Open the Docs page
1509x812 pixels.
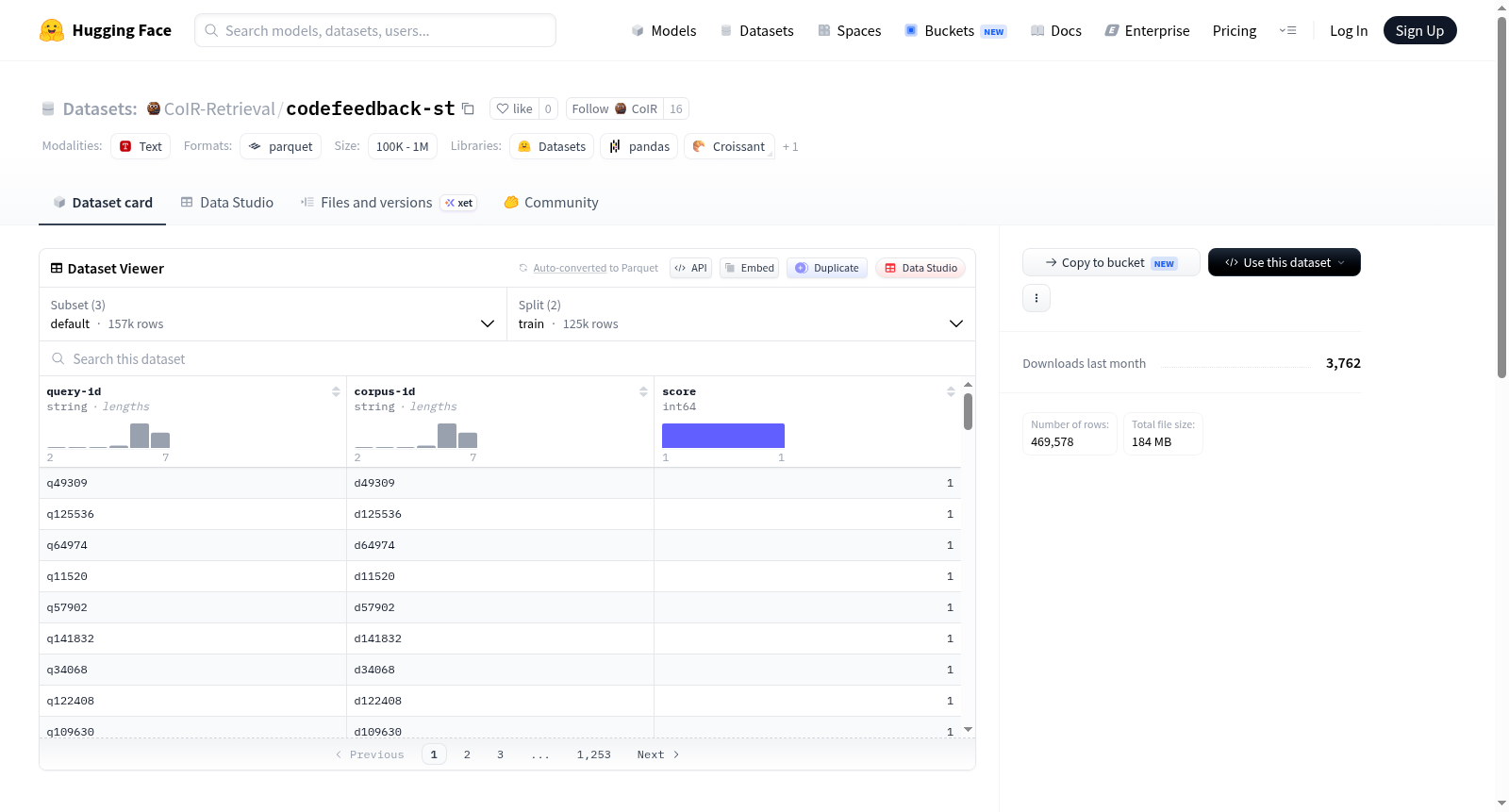(1055, 30)
